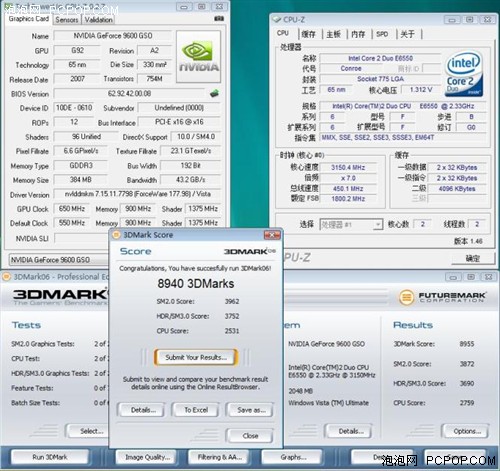This screenshot has height=471, width=500.
Task: Open the Sensors tab in GPU-Z
Action: pyautogui.click(x=67, y=20)
